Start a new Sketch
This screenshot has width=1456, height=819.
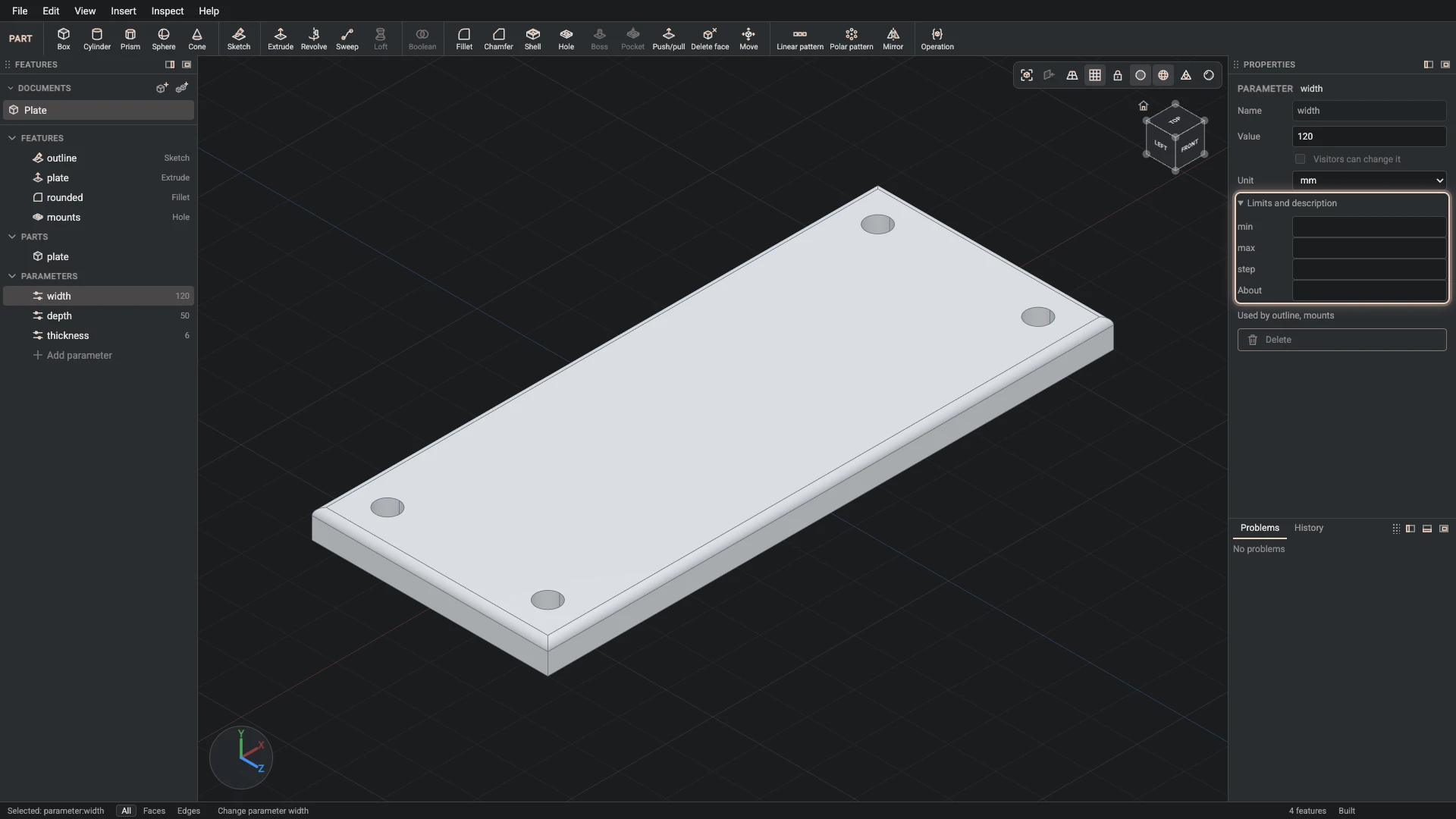239,39
